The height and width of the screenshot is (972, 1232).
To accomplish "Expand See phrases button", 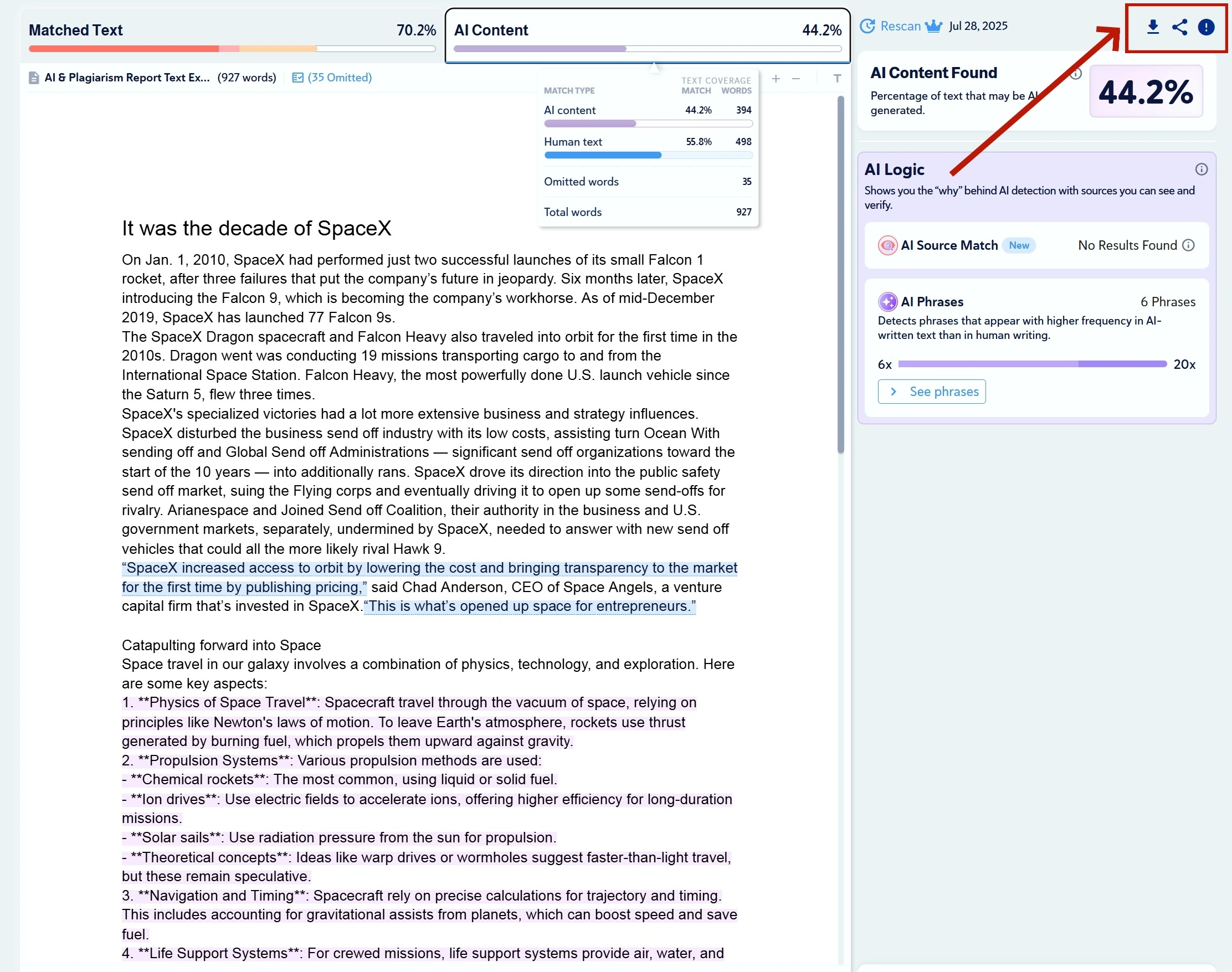I will 932,392.
